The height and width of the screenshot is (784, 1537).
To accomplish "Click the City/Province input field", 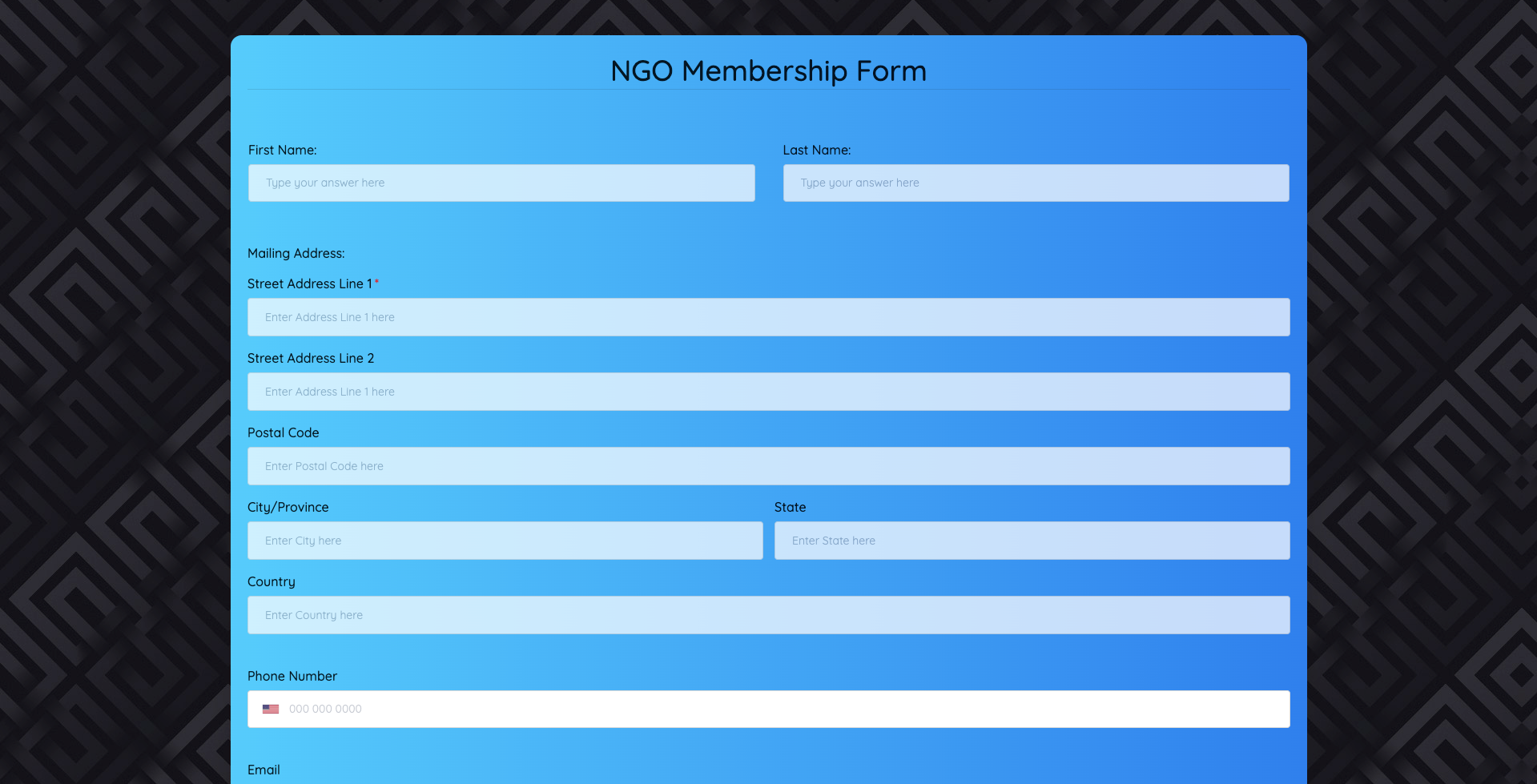I will [x=505, y=541].
